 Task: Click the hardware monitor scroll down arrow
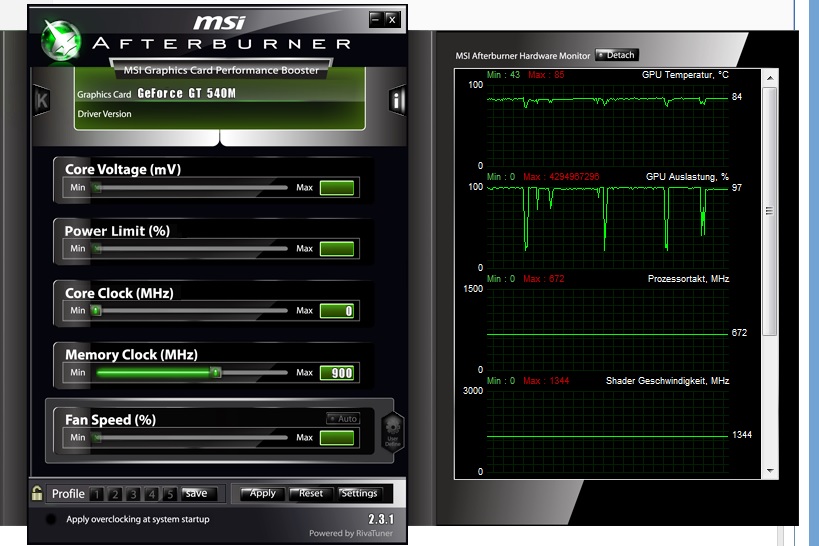coord(770,471)
